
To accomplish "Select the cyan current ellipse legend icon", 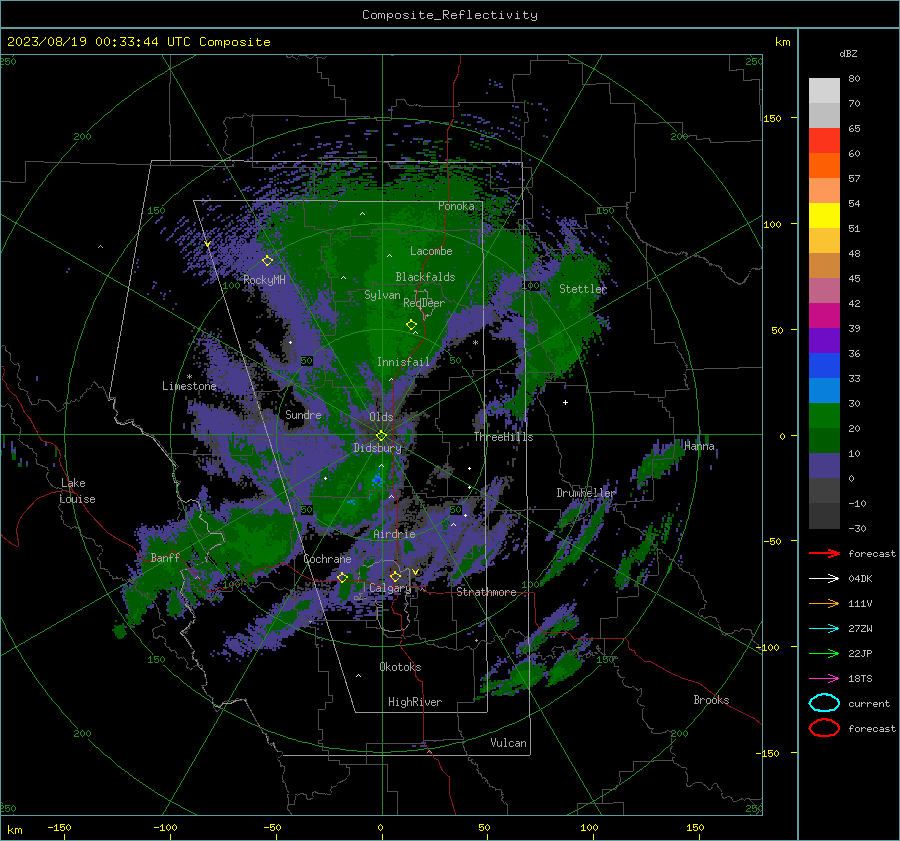I will click(824, 703).
